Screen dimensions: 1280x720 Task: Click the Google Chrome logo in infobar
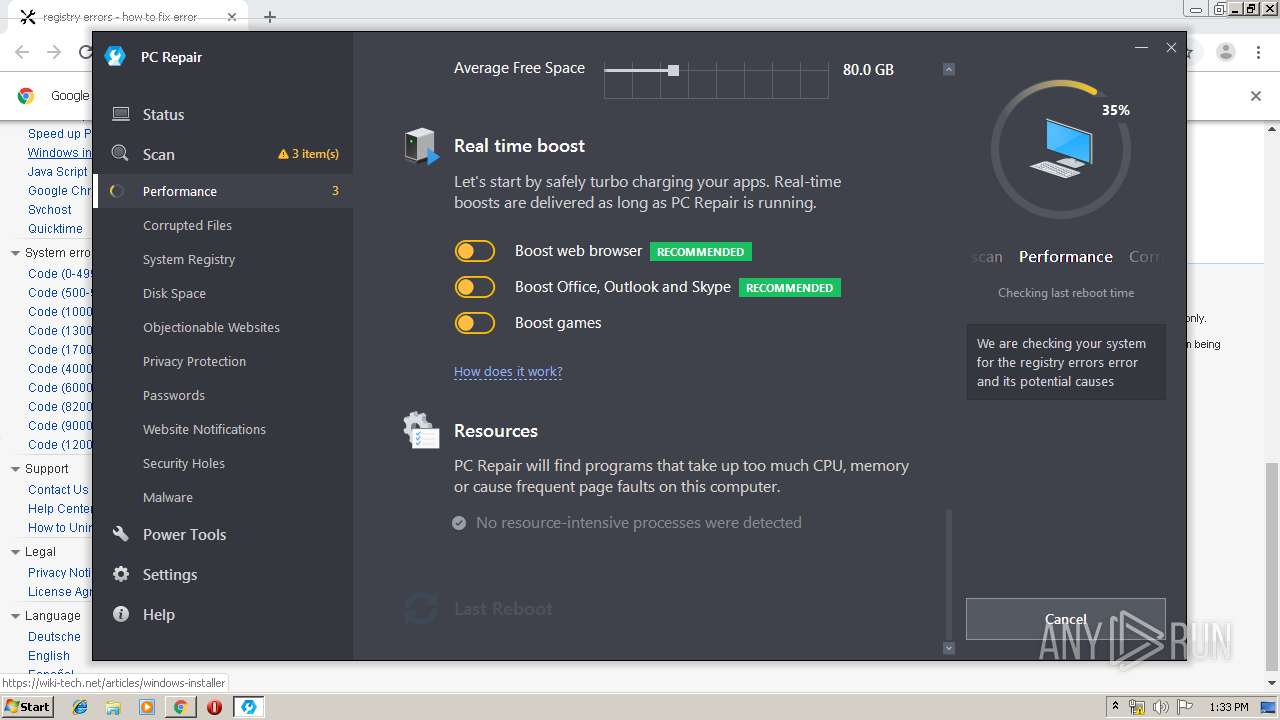coord(26,96)
